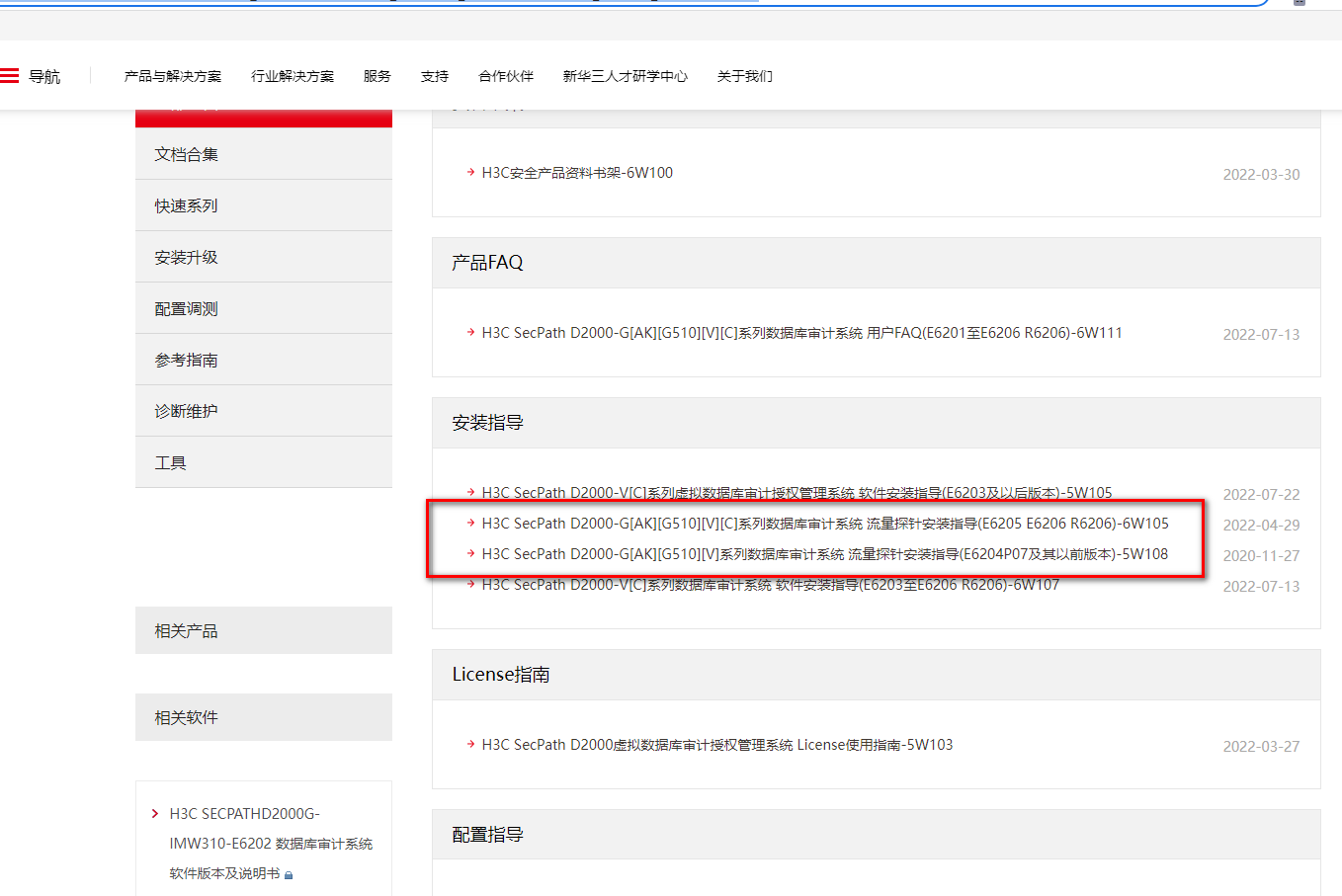Screen dimensions: 1342x896
Task: Click the License指南 section heading
Action: coord(501,675)
